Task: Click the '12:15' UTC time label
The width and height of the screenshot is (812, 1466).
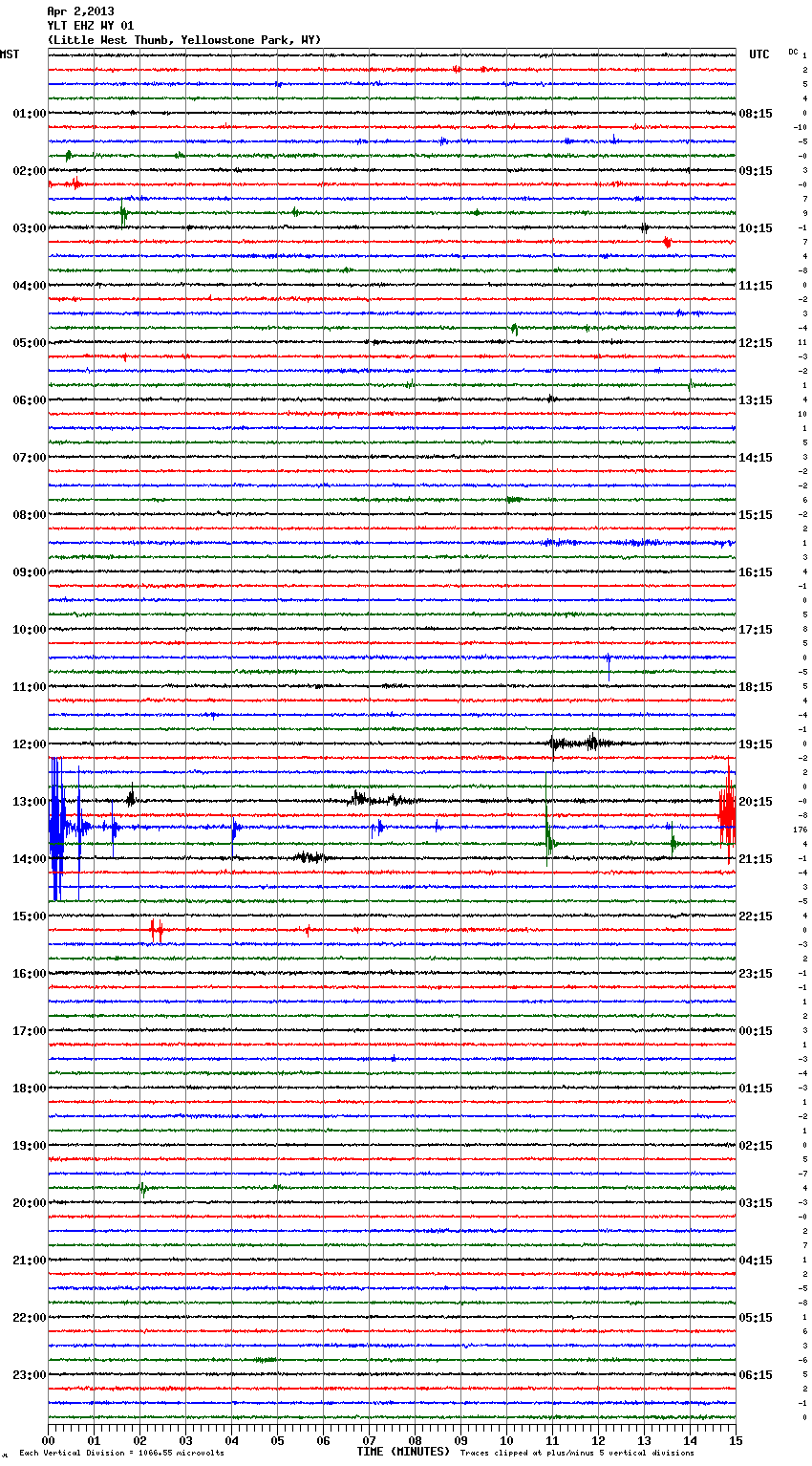Action: tap(756, 343)
